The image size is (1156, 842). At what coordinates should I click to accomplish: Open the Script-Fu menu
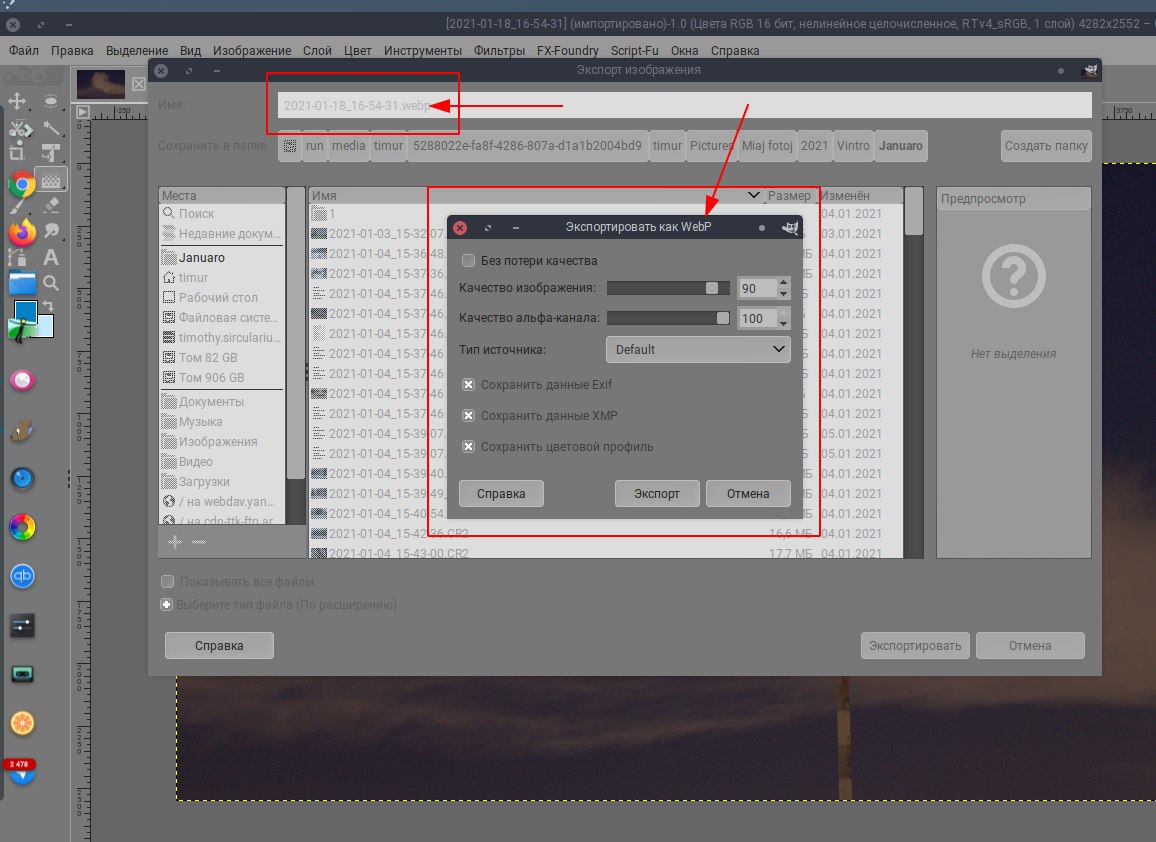634,50
